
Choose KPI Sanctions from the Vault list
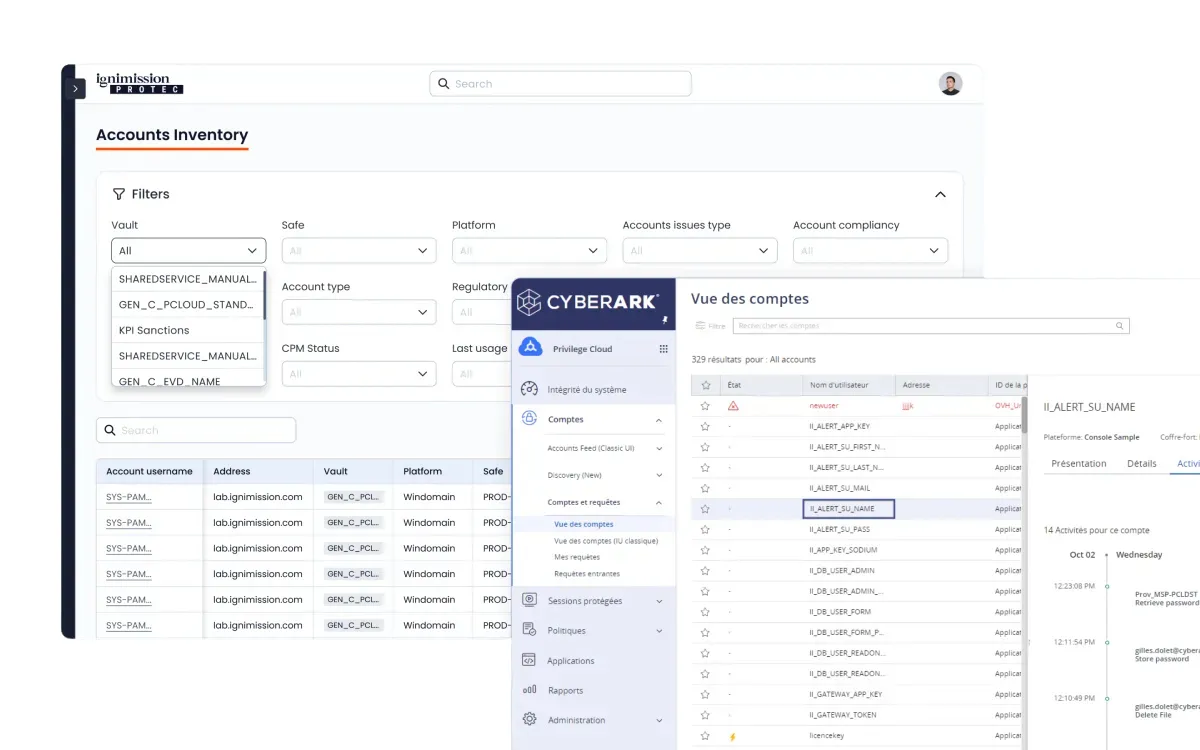(x=154, y=330)
